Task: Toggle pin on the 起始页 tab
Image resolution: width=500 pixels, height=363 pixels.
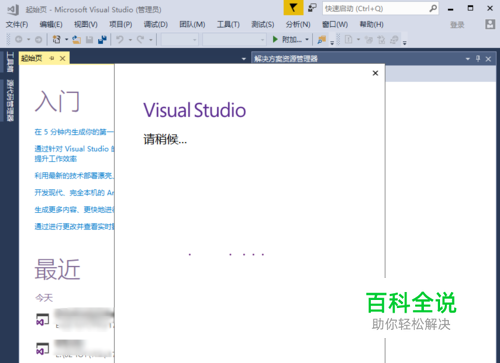Action: tap(52, 59)
